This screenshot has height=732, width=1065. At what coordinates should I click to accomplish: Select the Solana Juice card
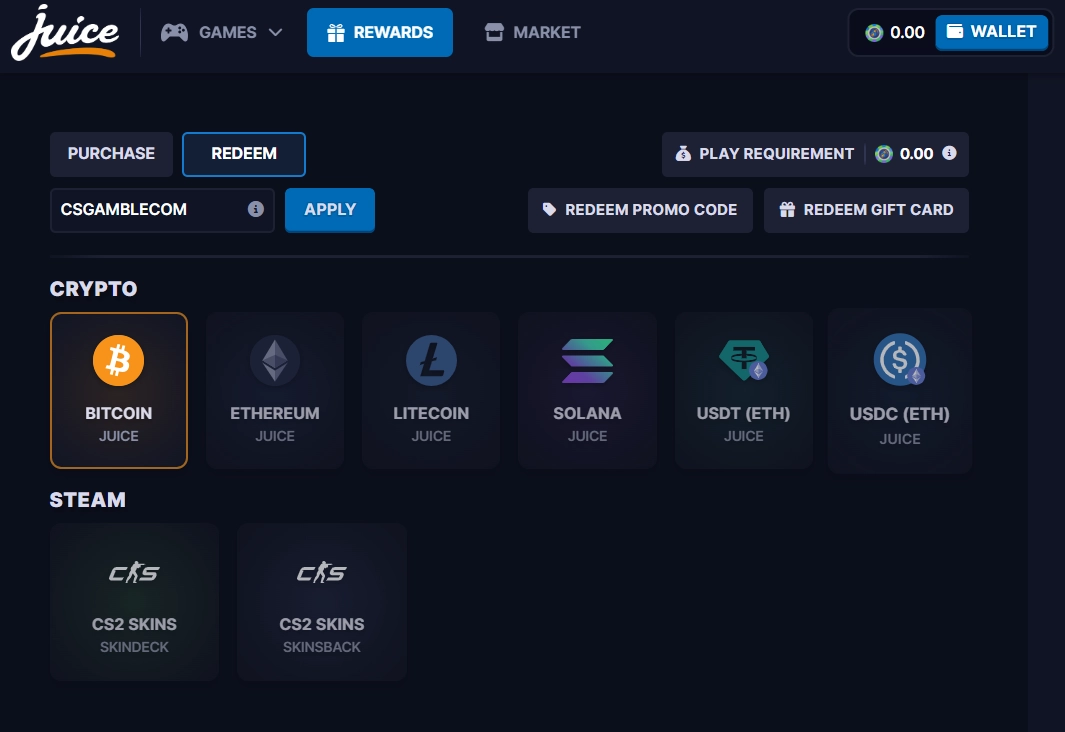(587, 390)
